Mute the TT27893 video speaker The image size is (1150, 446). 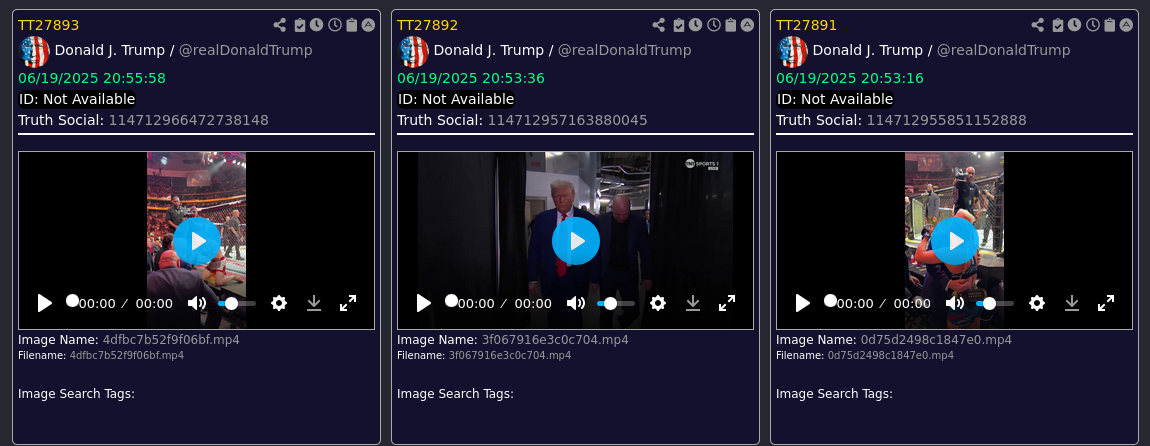[197, 303]
